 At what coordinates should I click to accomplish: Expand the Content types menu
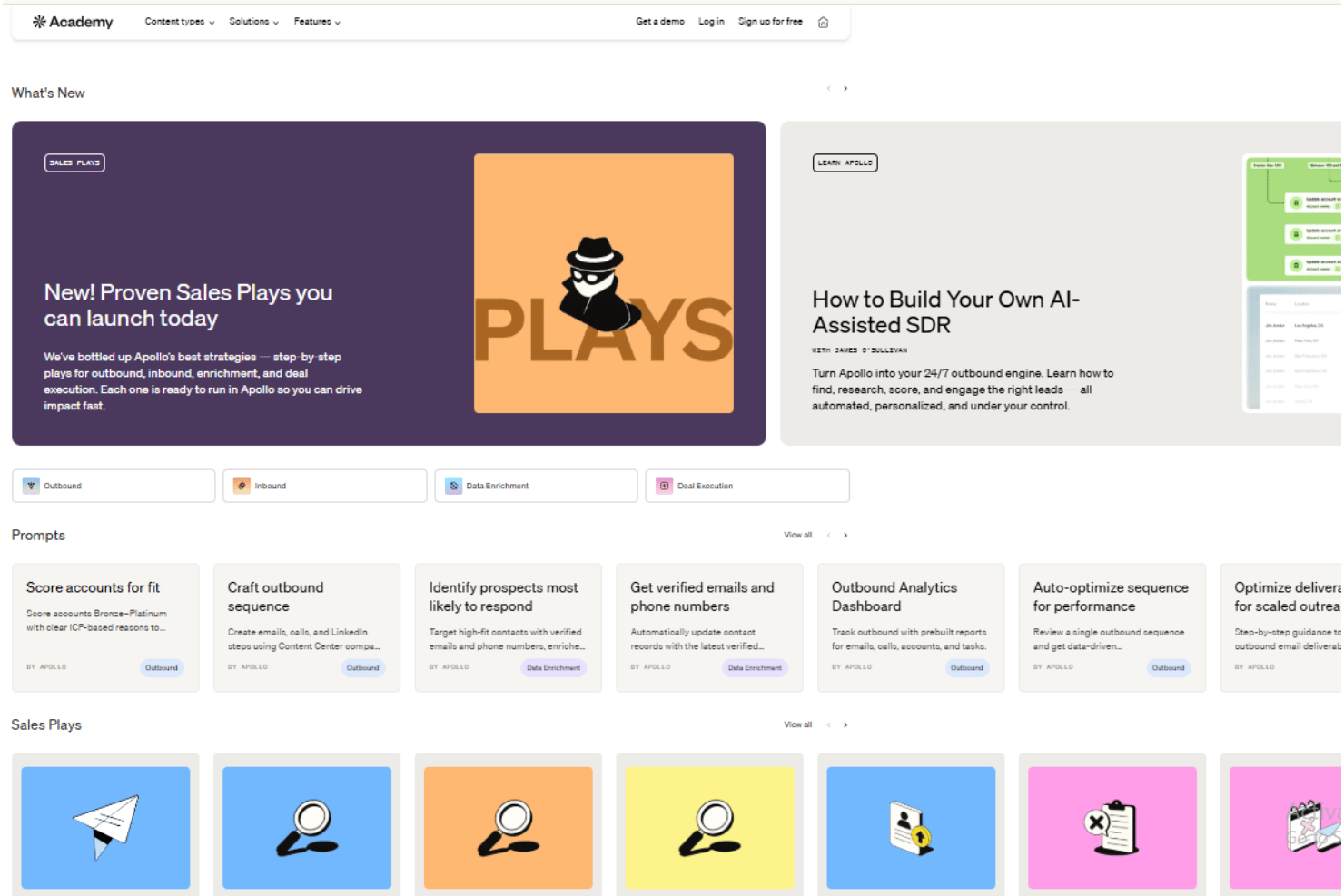click(x=180, y=22)
